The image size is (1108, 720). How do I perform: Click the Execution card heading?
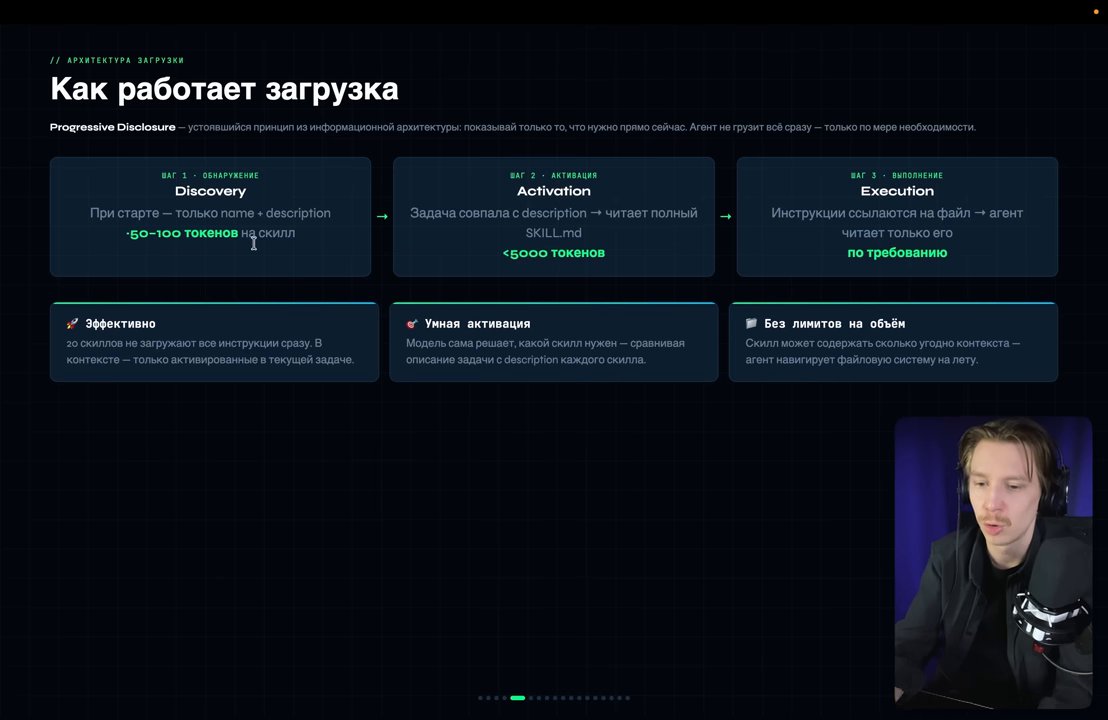pyautogui.click(x=897, y=191)
